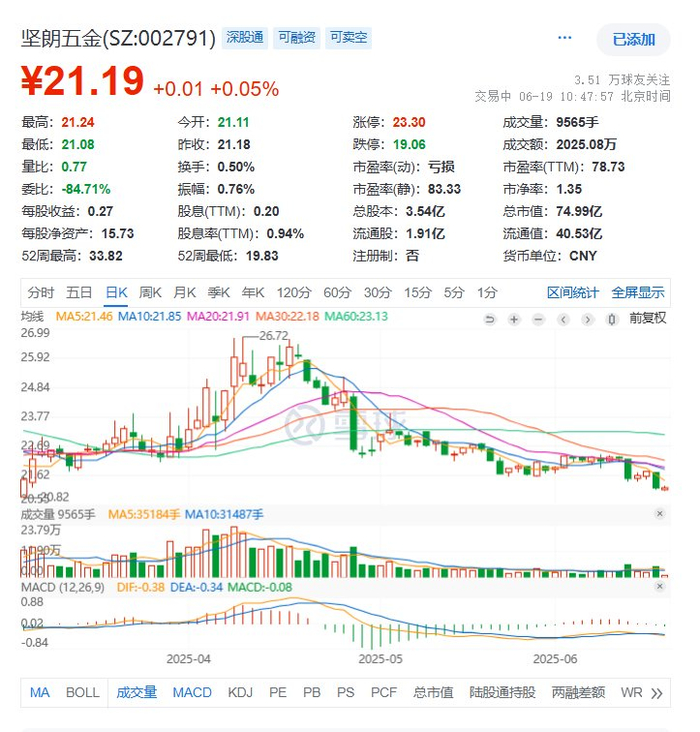Click the current price ¥21.19

[82, 82]
